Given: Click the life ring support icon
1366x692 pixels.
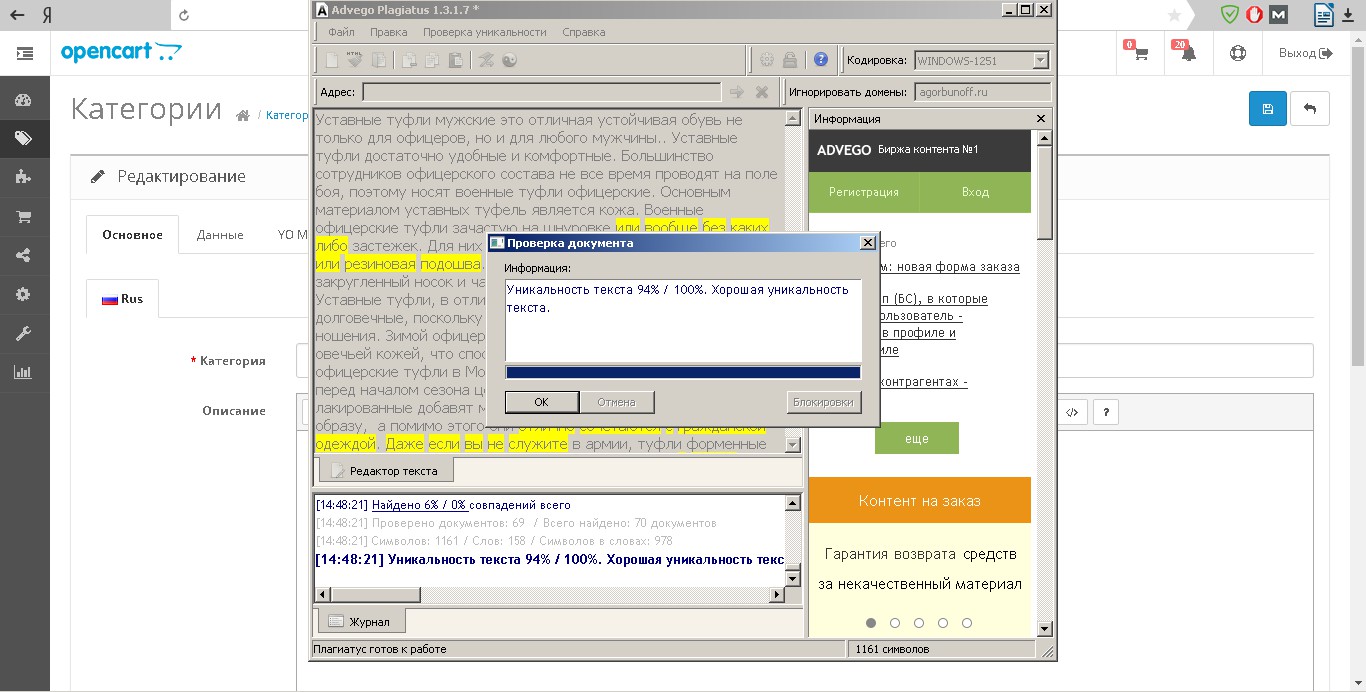Looking at the screenshot, I should (x=1238, y=53).
